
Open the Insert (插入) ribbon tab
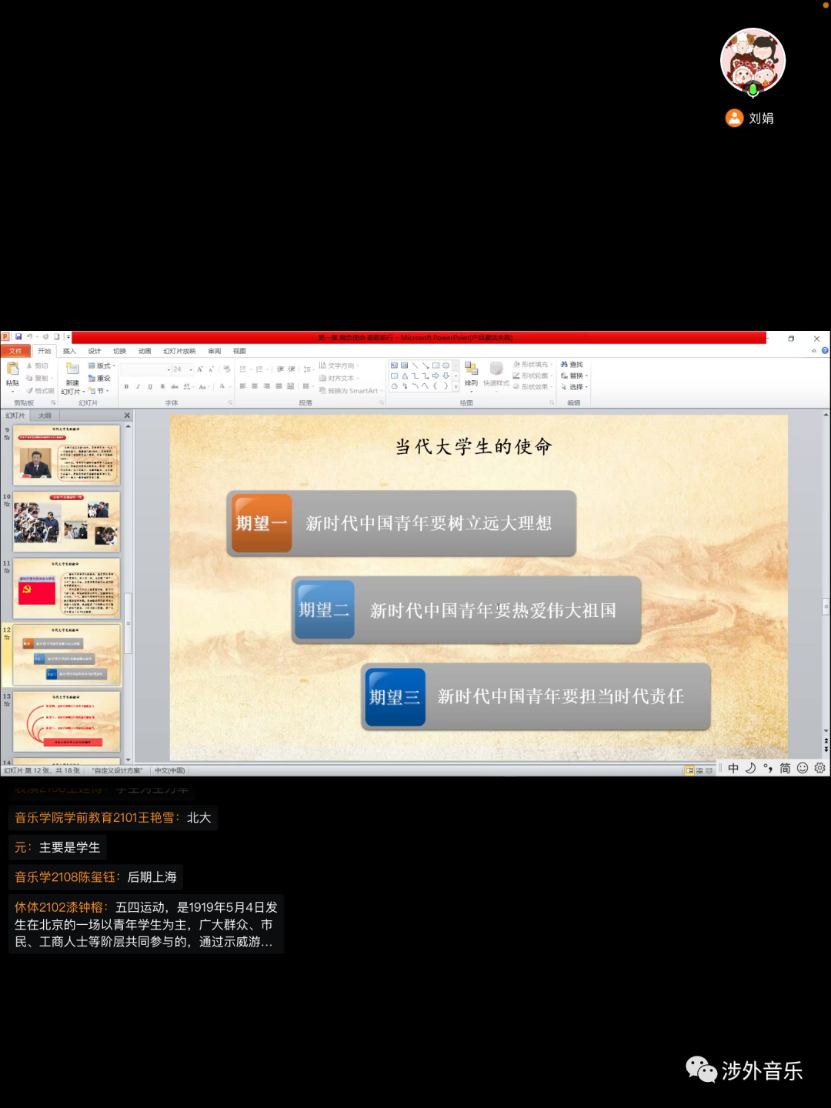[x=69, y=351]
